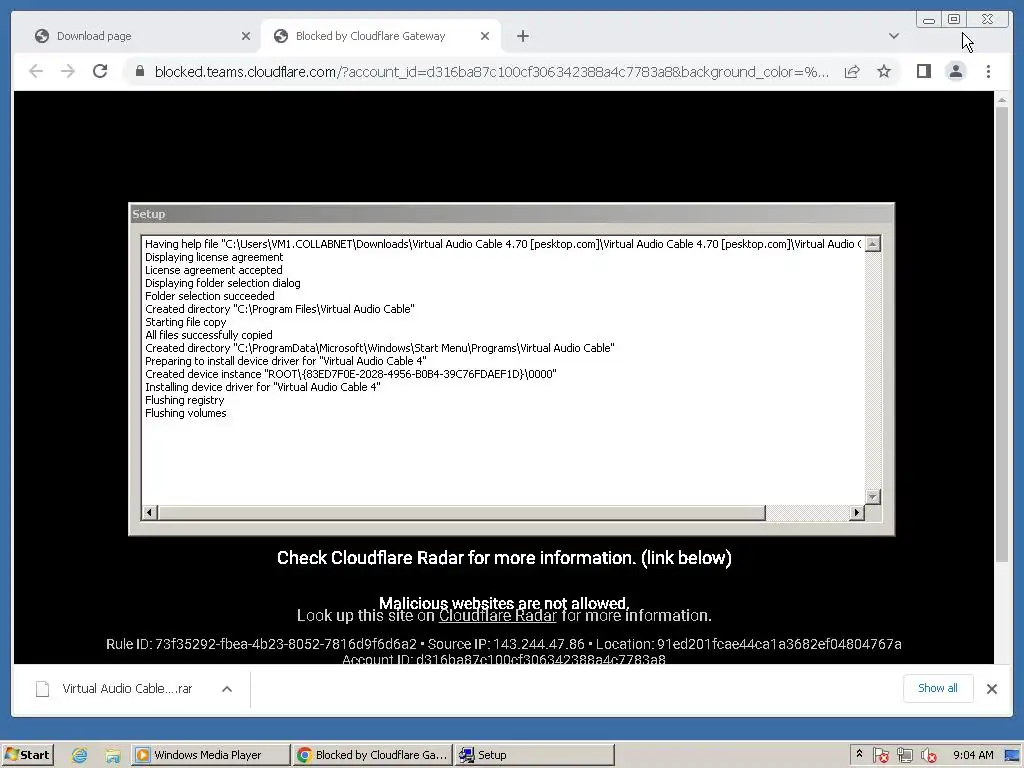
Task: Click the browser page vertical scrollbar thumb
Action: (x=1002, y=333)
